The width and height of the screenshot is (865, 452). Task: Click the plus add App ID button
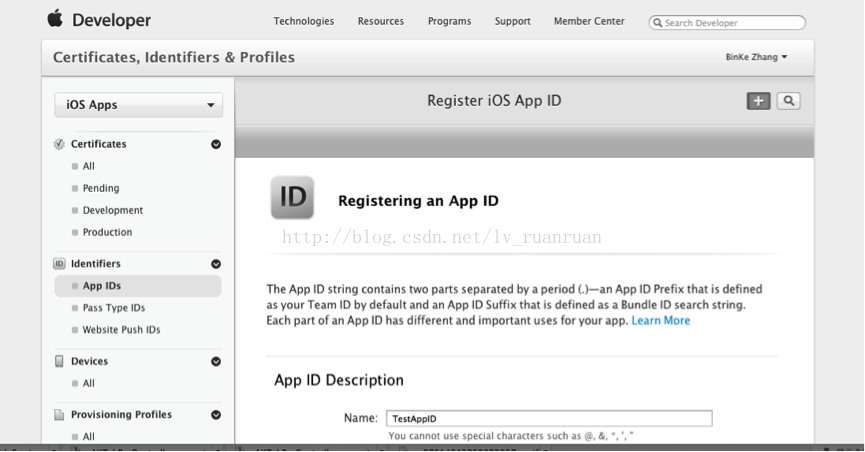[x=759, y=101]
